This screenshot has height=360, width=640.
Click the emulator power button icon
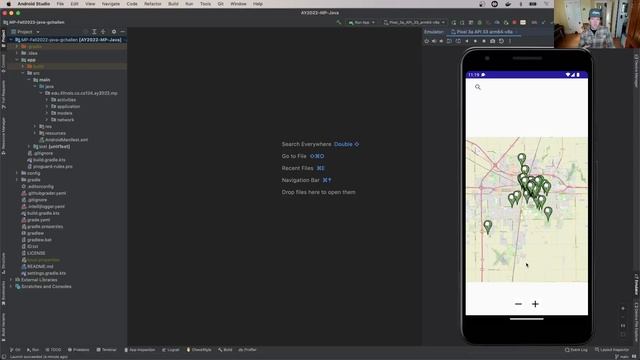coord(427,41)
